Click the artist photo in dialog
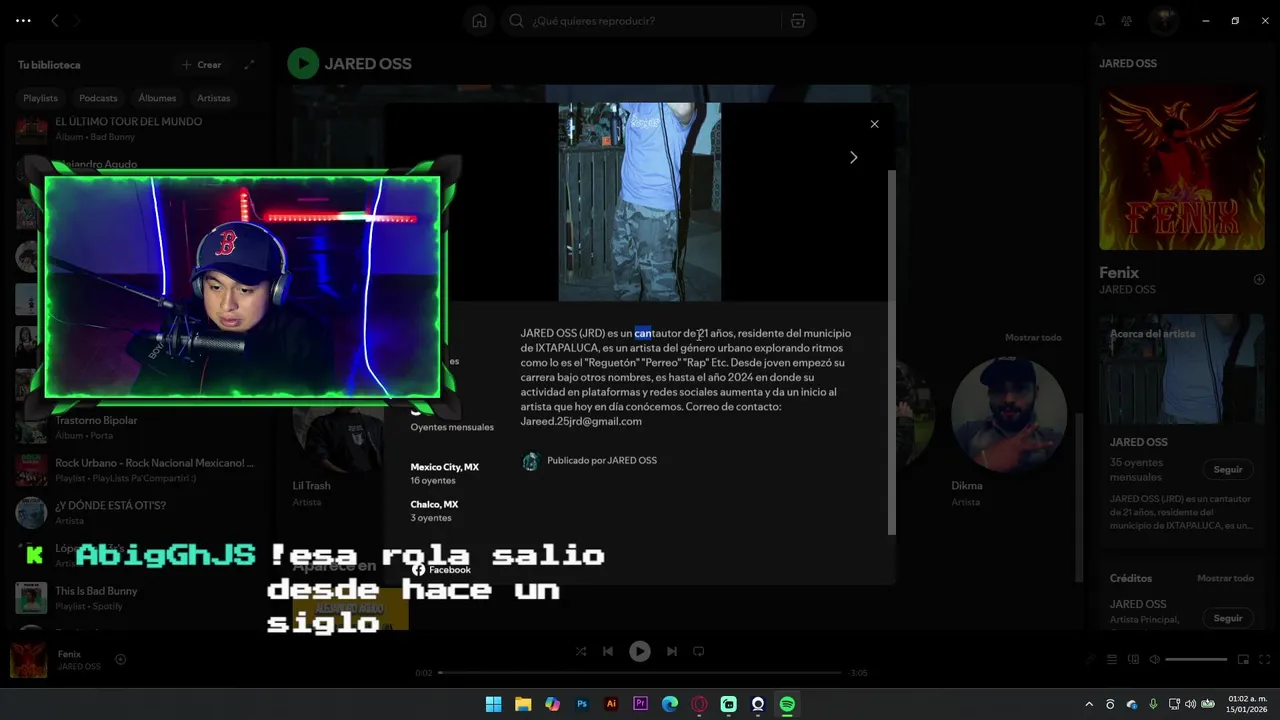The image size is (1280, 720). click(x=639, y=201)
